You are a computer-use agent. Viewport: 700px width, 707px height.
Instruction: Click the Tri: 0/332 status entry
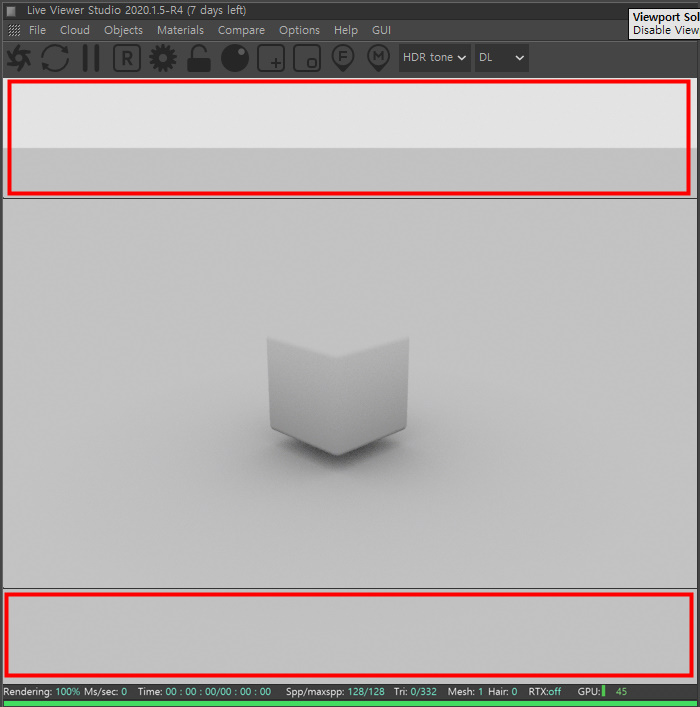click(415, 691)
